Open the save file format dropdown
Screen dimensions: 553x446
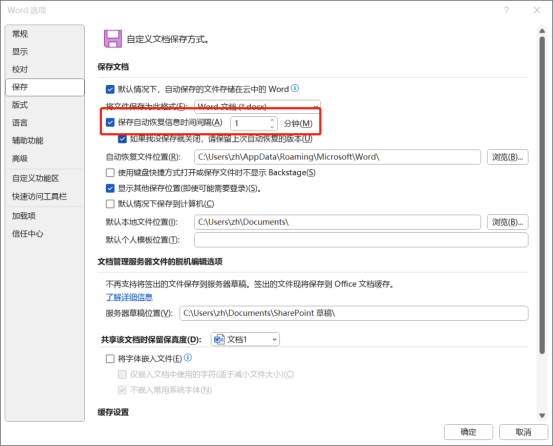257,106
